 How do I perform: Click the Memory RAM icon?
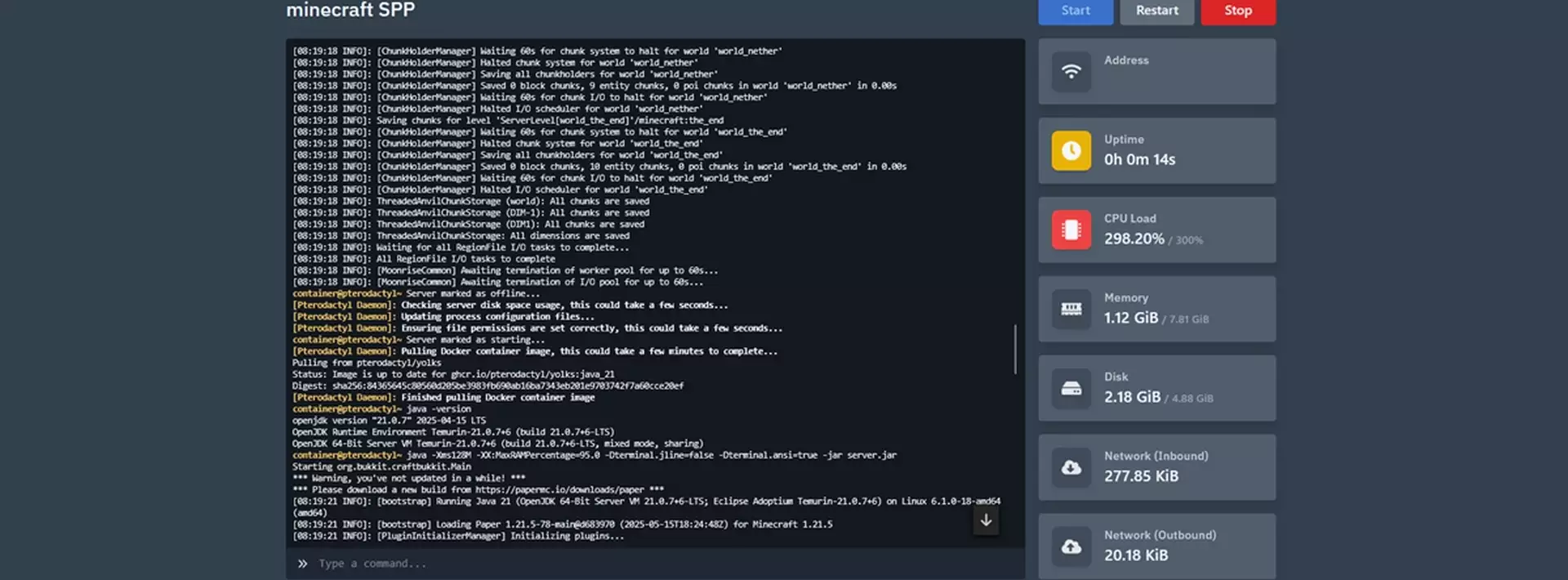click(1071, 309)
